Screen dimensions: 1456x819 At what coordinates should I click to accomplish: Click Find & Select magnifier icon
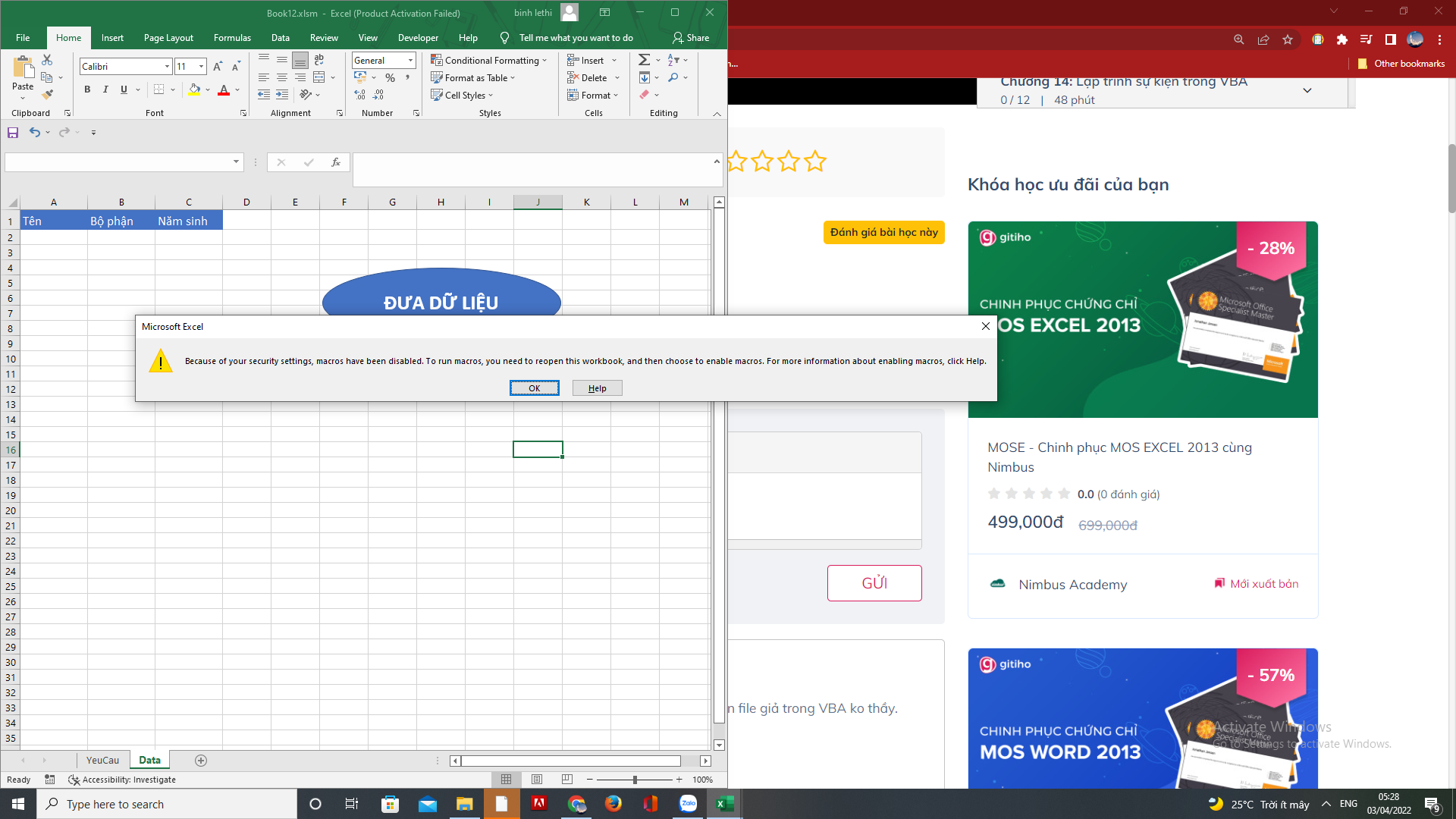point(673,77)
